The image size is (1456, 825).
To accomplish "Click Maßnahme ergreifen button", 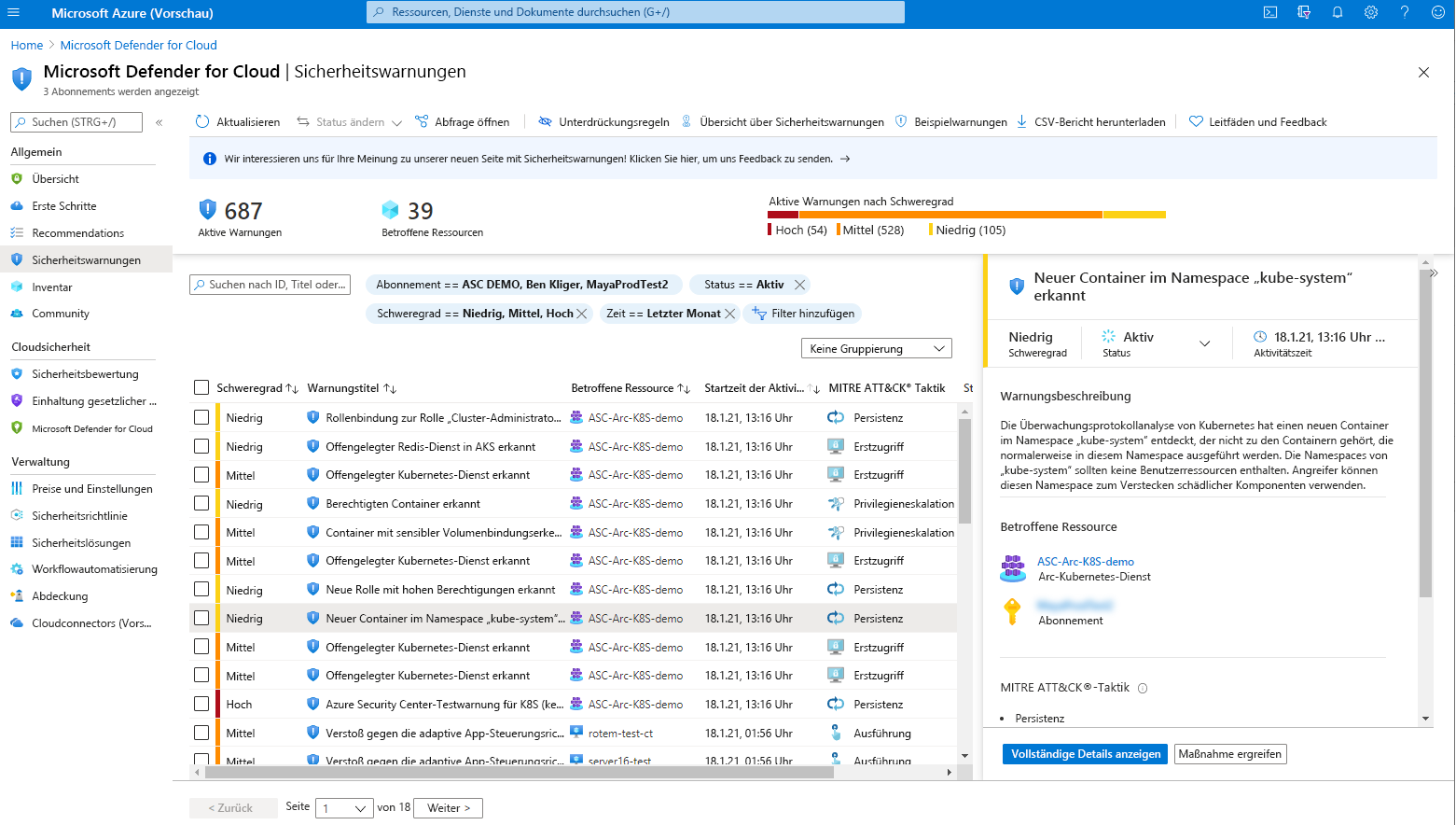I will click(x=1230, y=754).
